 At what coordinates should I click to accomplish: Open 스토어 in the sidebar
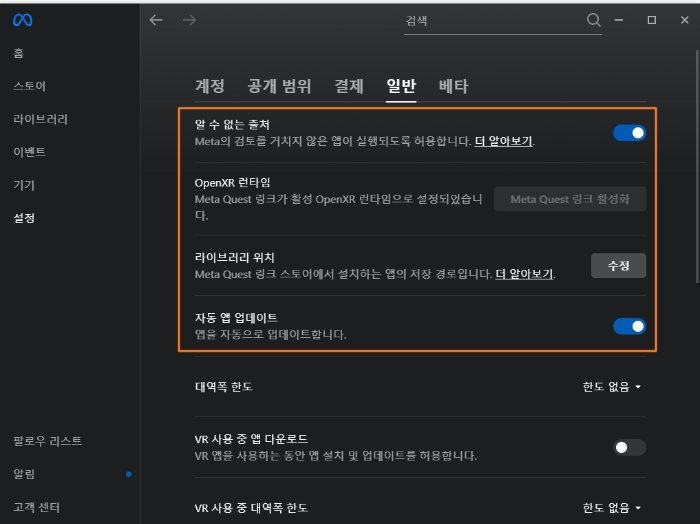tap(29, 86)
